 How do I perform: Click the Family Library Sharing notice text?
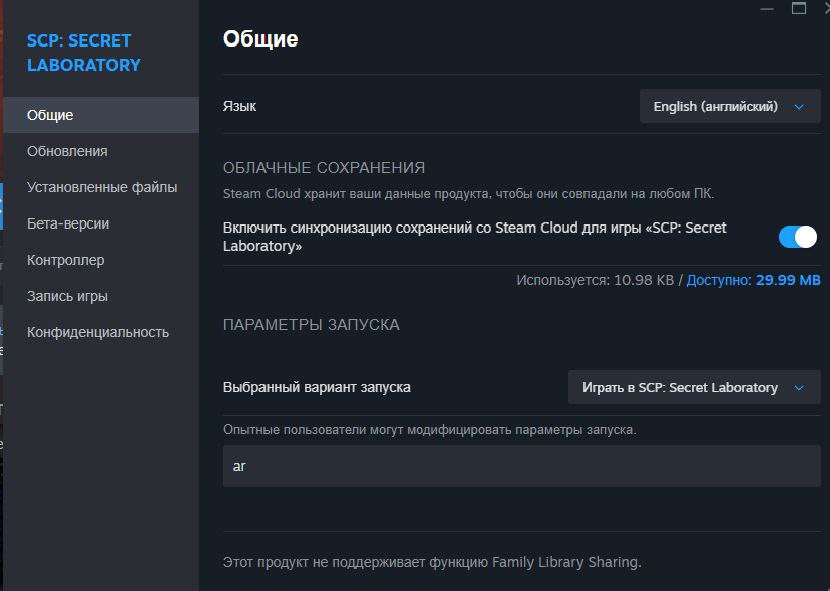(432, 562)
